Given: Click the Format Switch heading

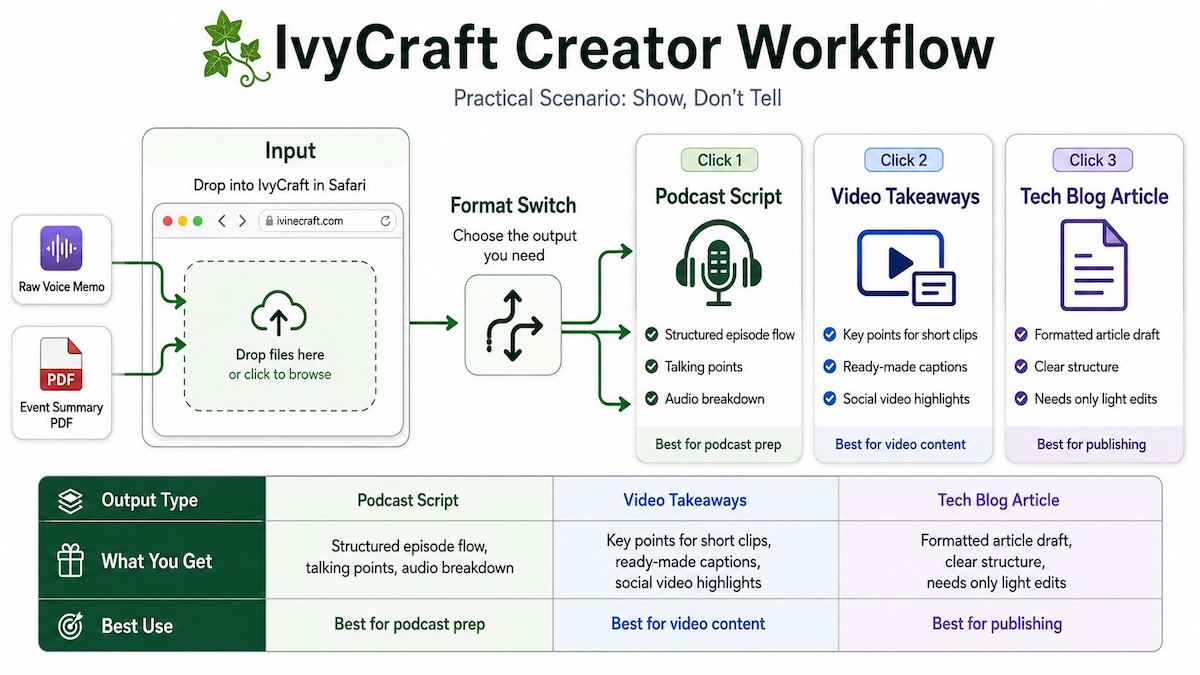Looking at the screenshot, I should coord(513,205).
